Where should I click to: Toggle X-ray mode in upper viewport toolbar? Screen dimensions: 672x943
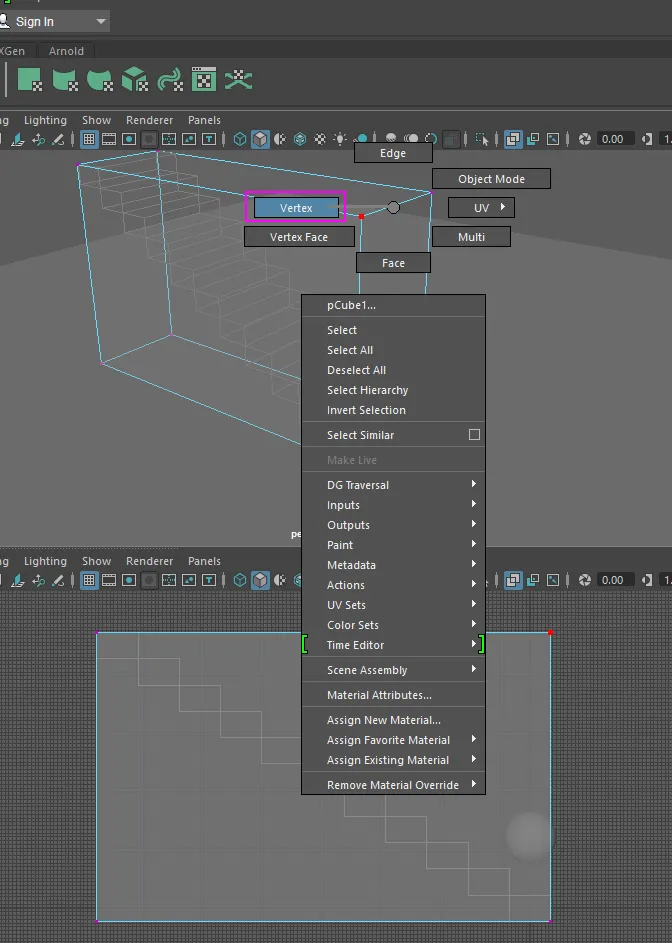pos(513,140)
